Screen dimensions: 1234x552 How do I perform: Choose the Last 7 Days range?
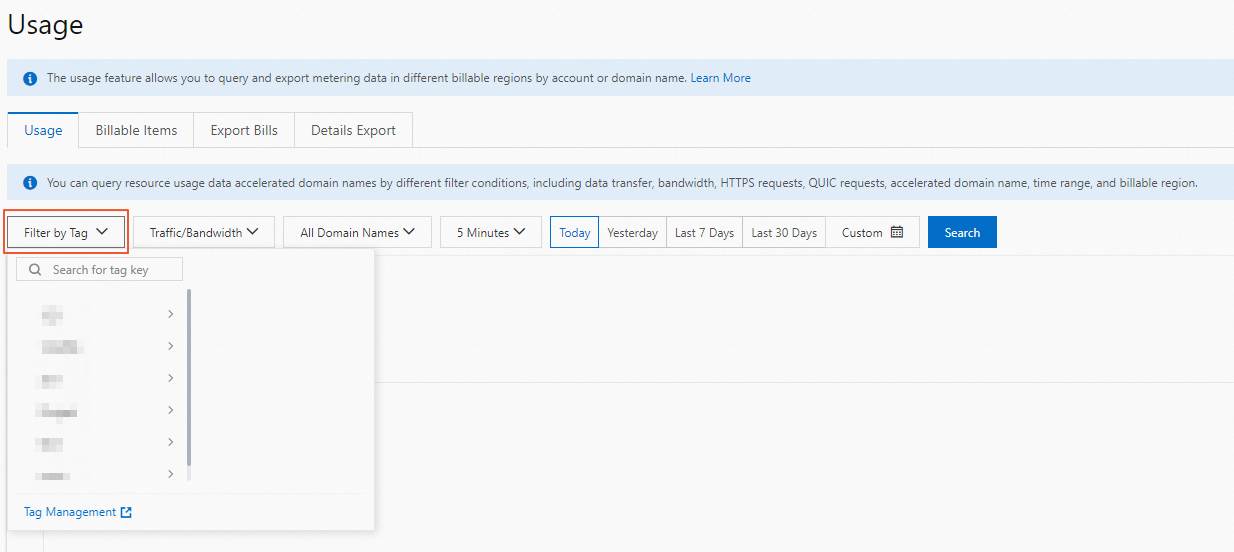point(704,232)
